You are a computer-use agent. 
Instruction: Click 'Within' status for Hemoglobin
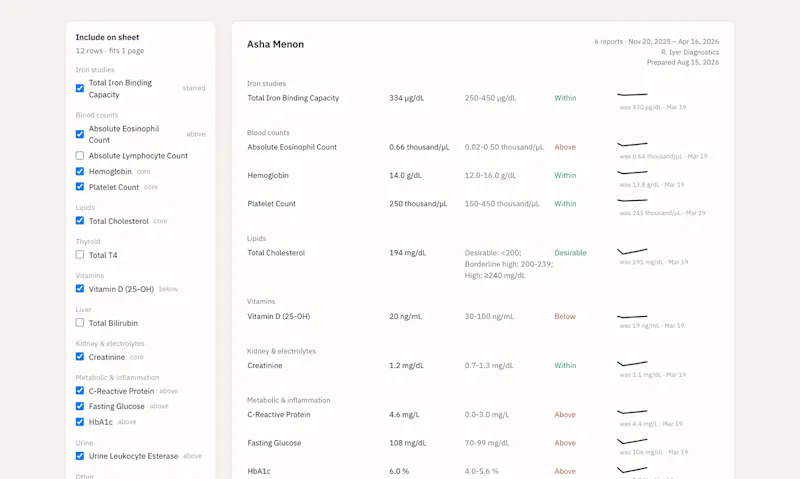tap(565, 175)
